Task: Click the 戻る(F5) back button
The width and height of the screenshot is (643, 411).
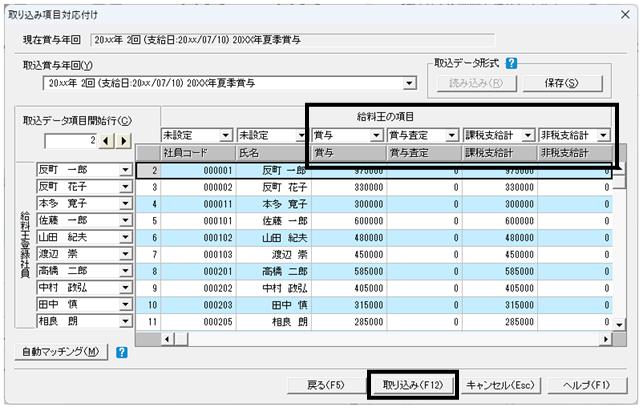Action: click(326, 385)
